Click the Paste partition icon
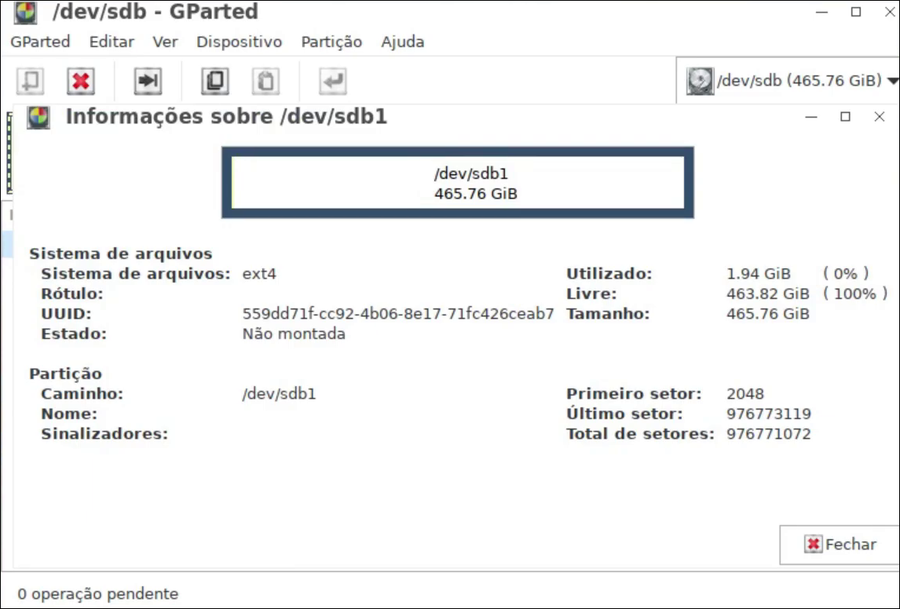This screenshot has width=900, height=609. pyautogui.click(x=266, y=81)
